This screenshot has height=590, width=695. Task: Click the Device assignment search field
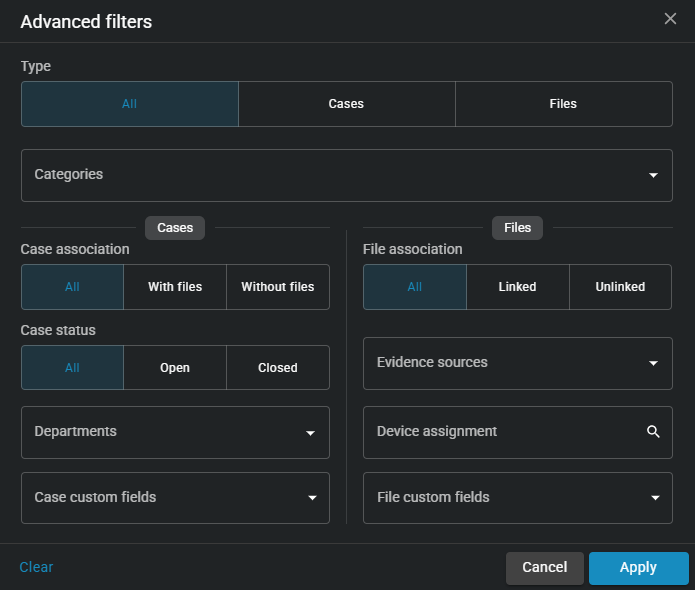[x=500, y=432]
